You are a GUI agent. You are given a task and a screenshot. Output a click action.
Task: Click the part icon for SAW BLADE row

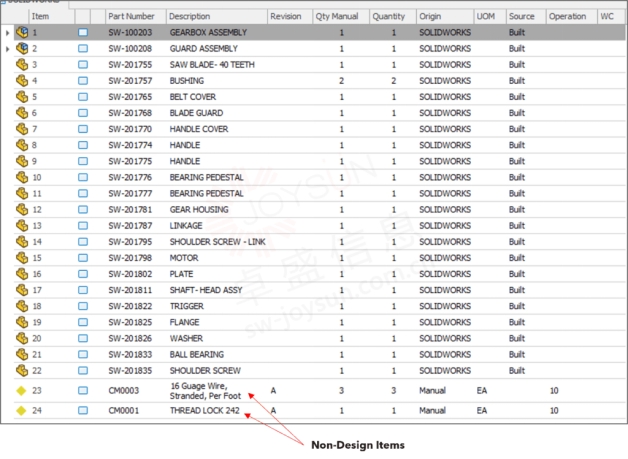(22, 64)
